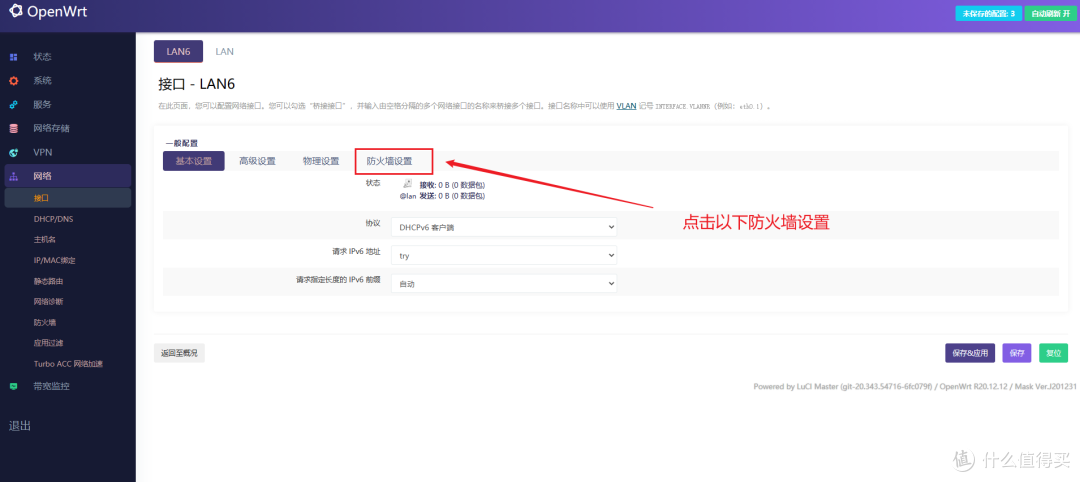
Task: Open the 主机名 page
Action: [44, 240]
